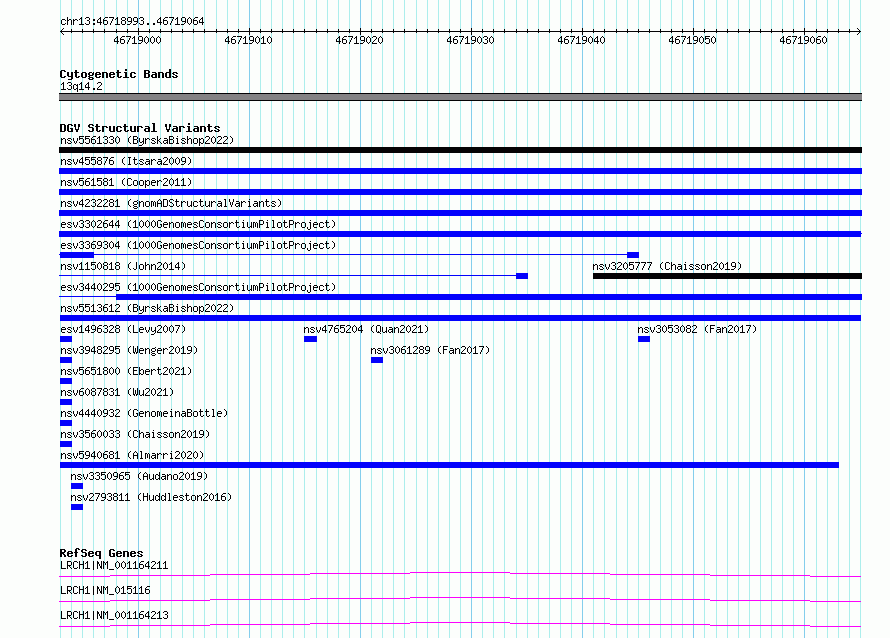Click the blue end block of nsv1150818
The height and width of the screenshot is (638, 890).
522,276
